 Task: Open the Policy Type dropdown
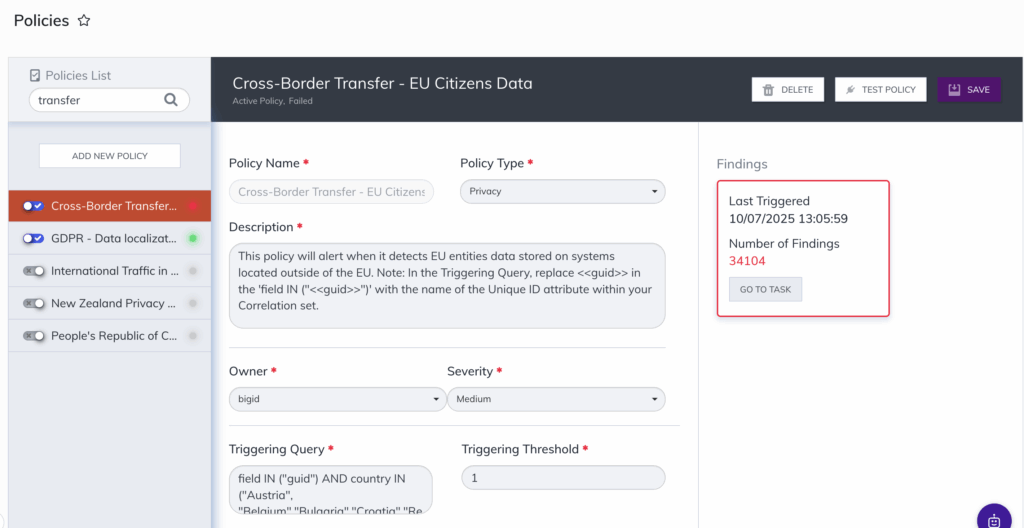click(562, 191)
